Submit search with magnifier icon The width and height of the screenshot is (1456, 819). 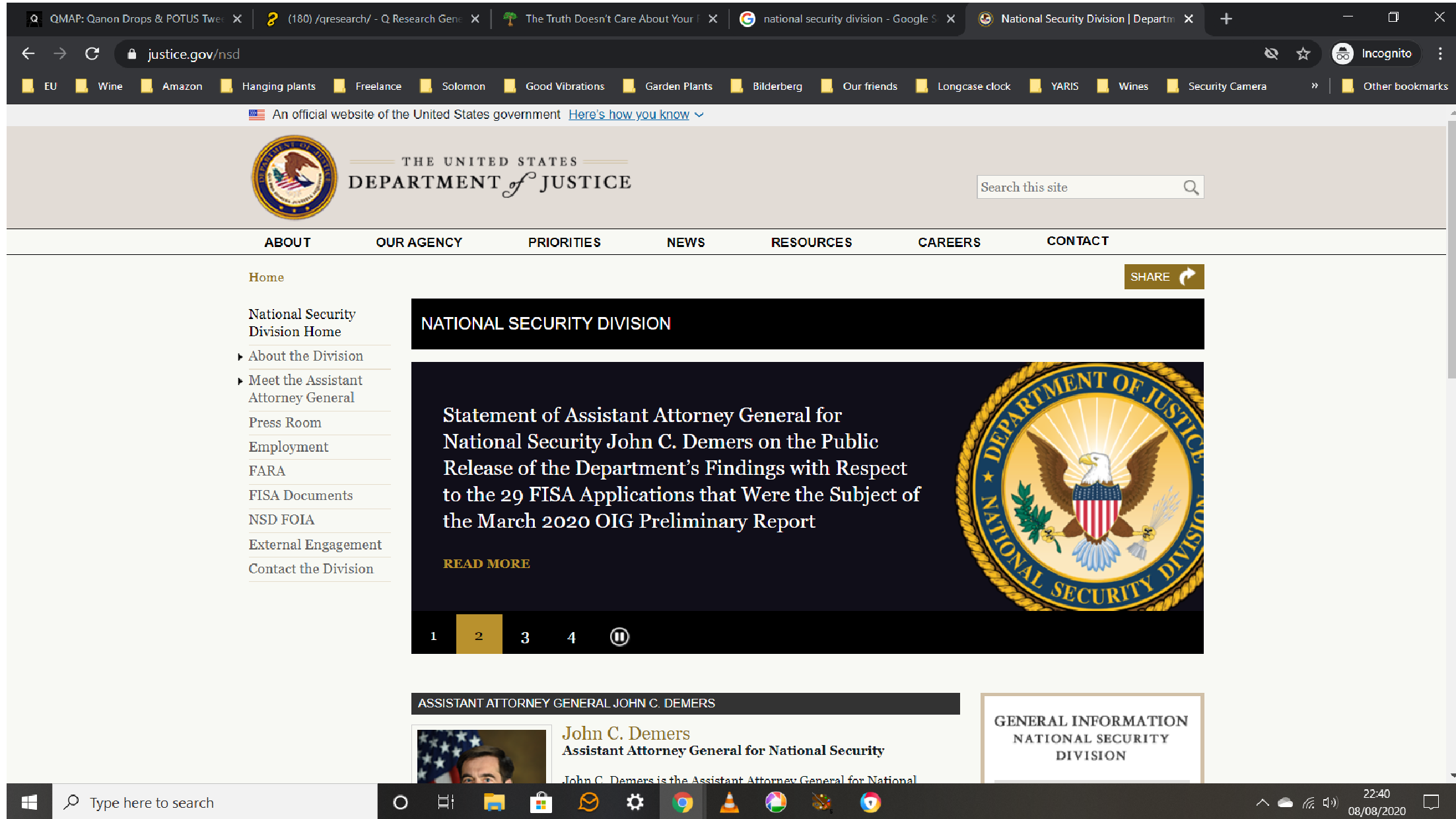click(x=1191, y=187)
